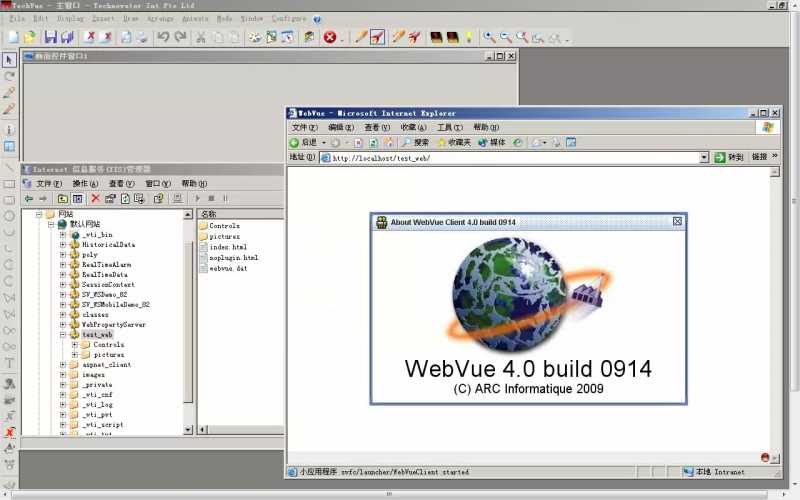Image resolution: width=800 pixels, height=500 pixels.
Task: Click the Save icon in main toolbar
Action: [x=50, y=37]
